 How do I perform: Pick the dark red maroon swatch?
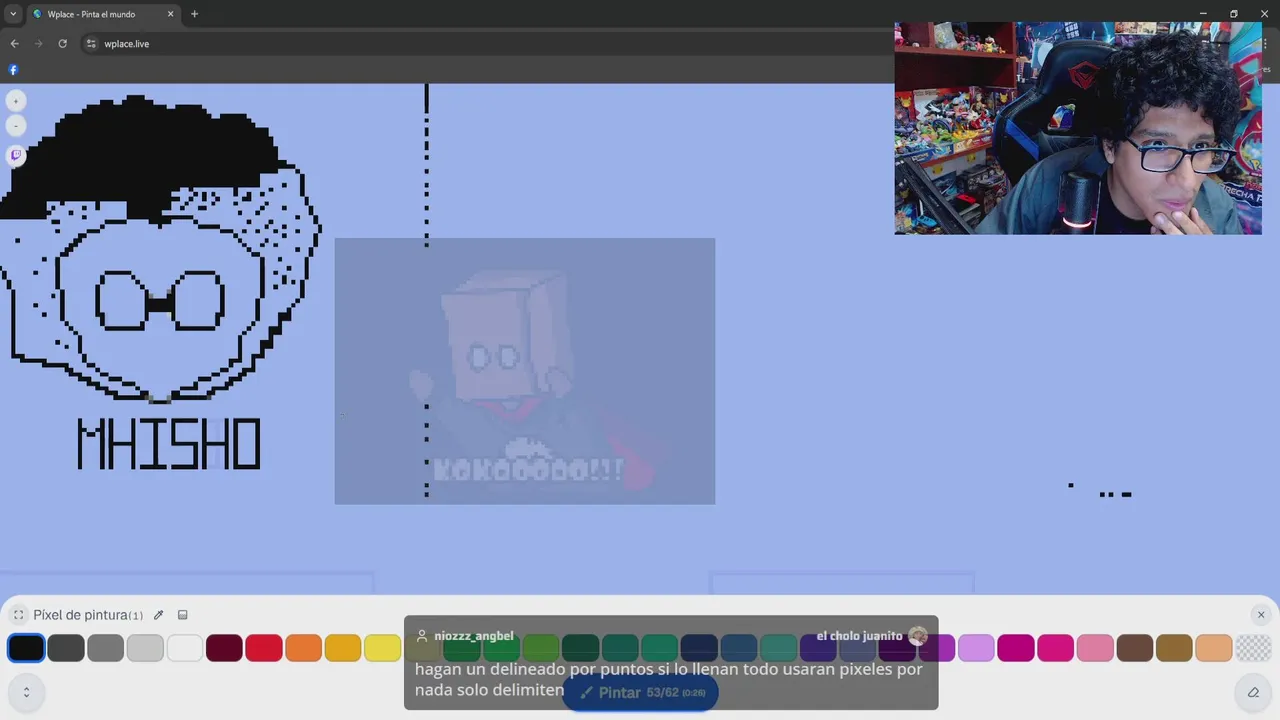(224, 648)
